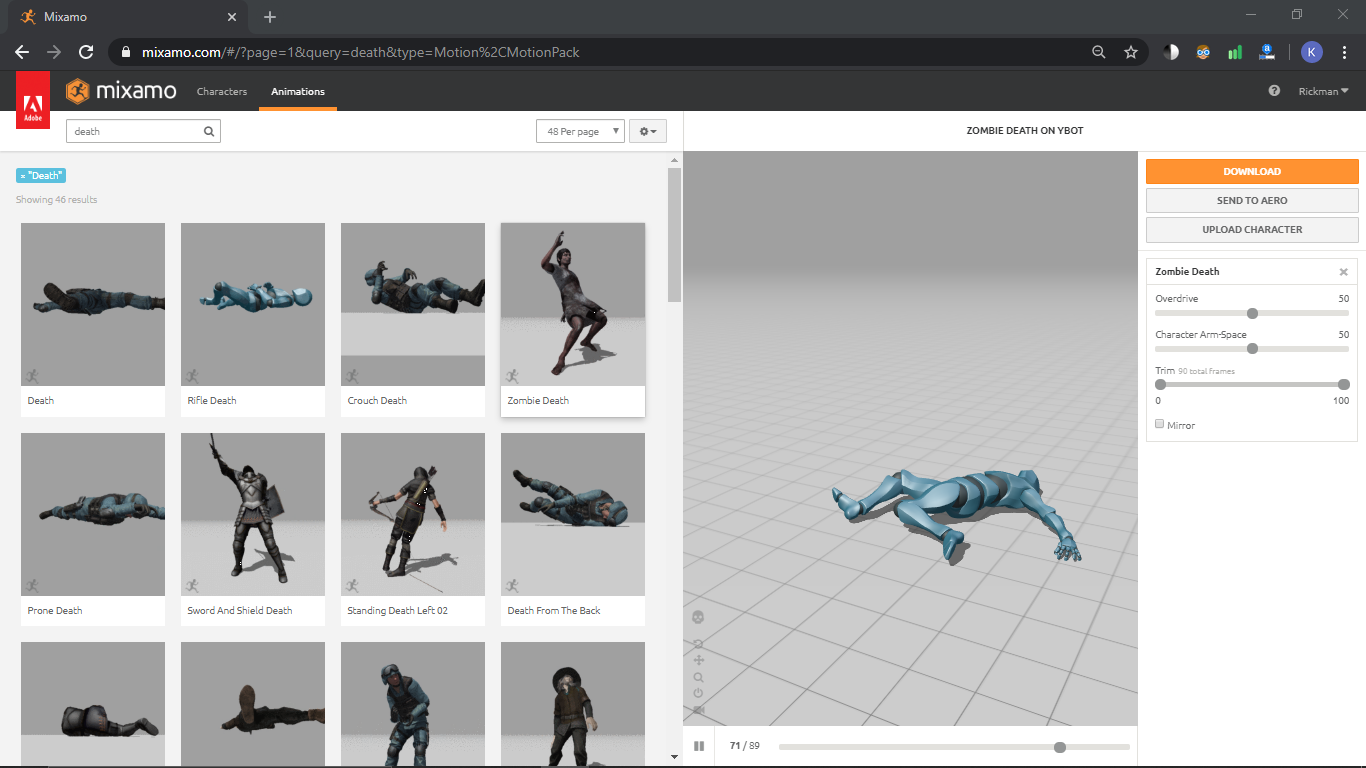
Task: Go back in the browser
Action: [x=22, y=52]
